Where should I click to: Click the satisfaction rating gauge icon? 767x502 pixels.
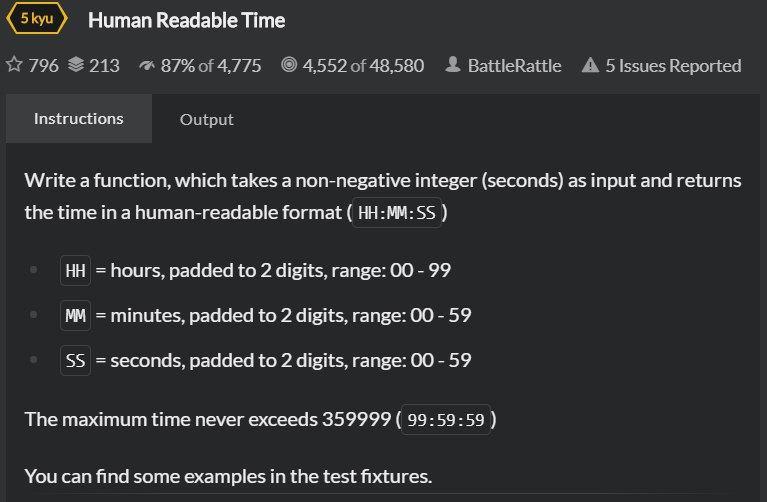coord(147,66)
